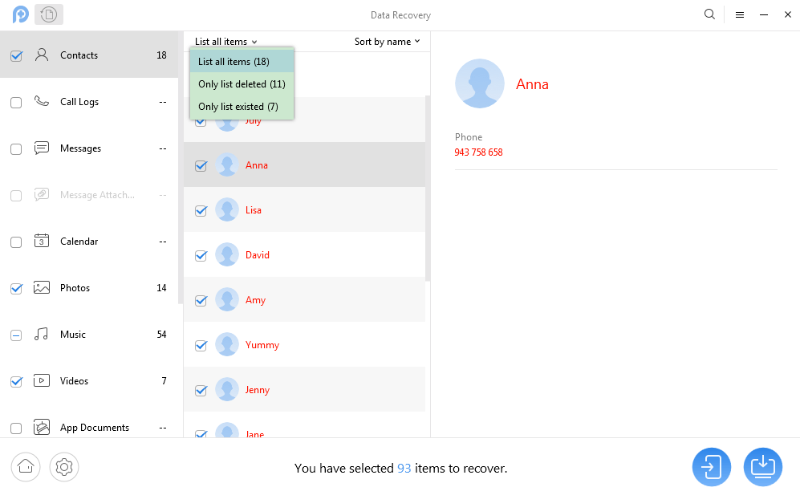800x494 pixels.
Task: Uncheck the Contacts category checkbox
Action: pyautogui.click(x=16, y=56)
